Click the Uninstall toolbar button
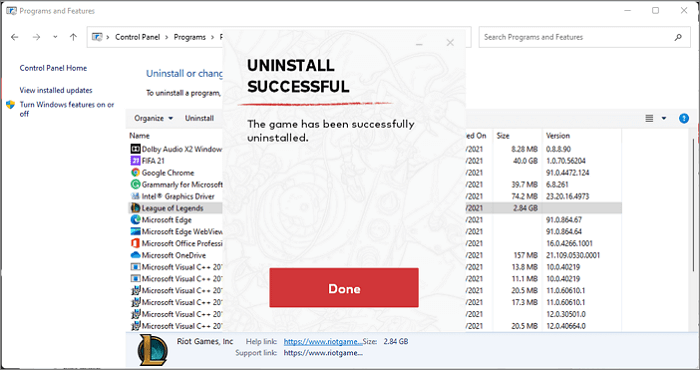 (199, 118)
